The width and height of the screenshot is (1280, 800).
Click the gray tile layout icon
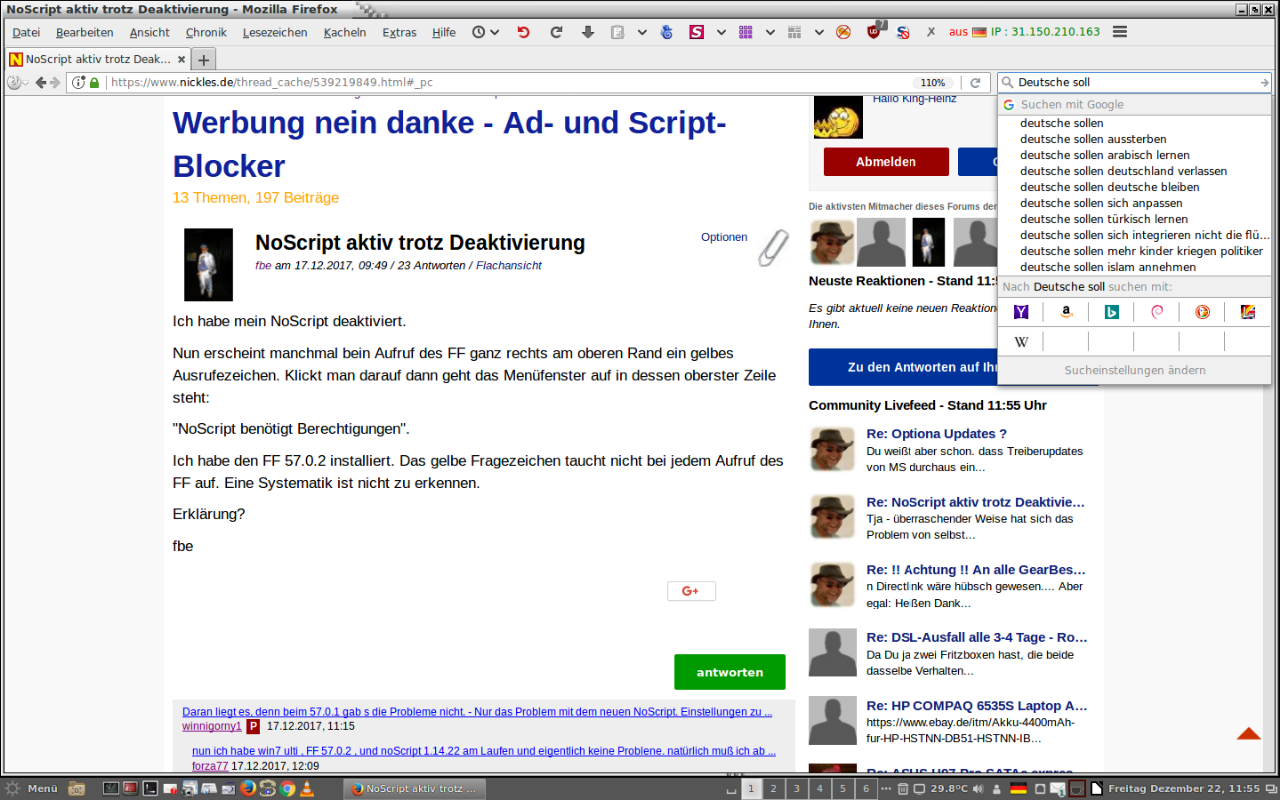(795, 32)
